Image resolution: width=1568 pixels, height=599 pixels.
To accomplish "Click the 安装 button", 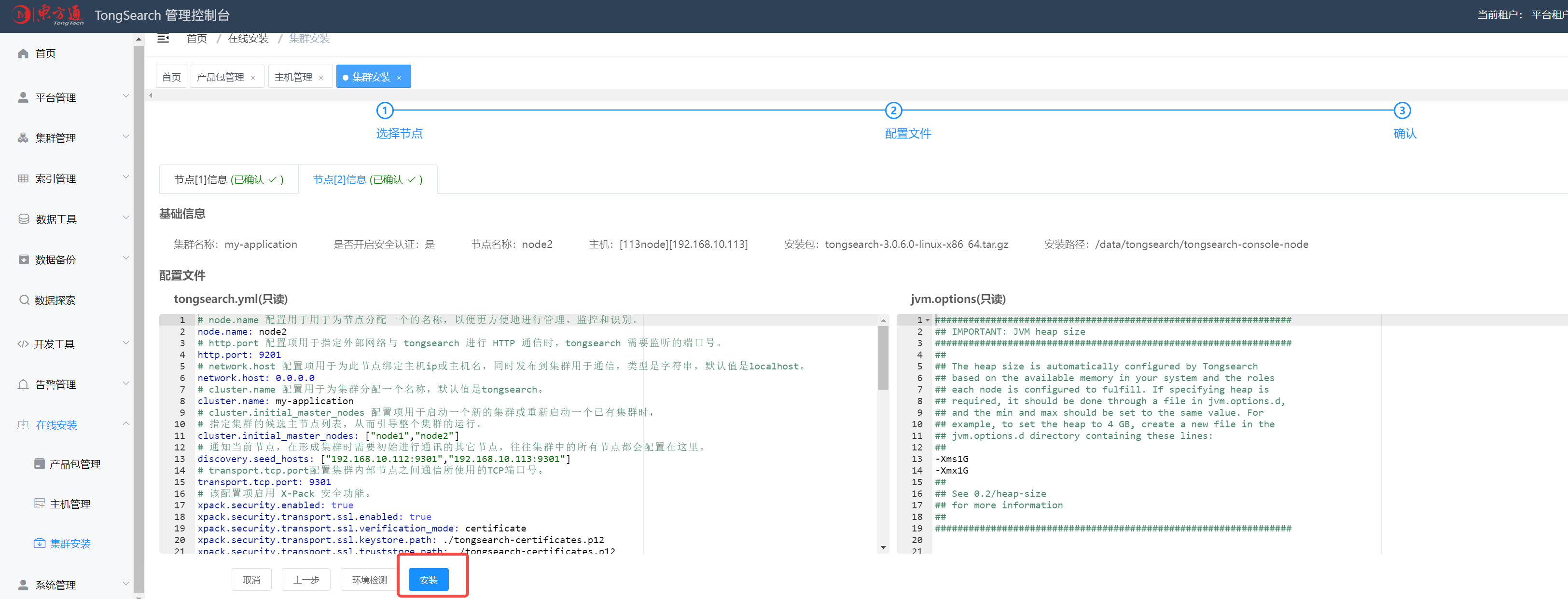I will tap(429, 580).
